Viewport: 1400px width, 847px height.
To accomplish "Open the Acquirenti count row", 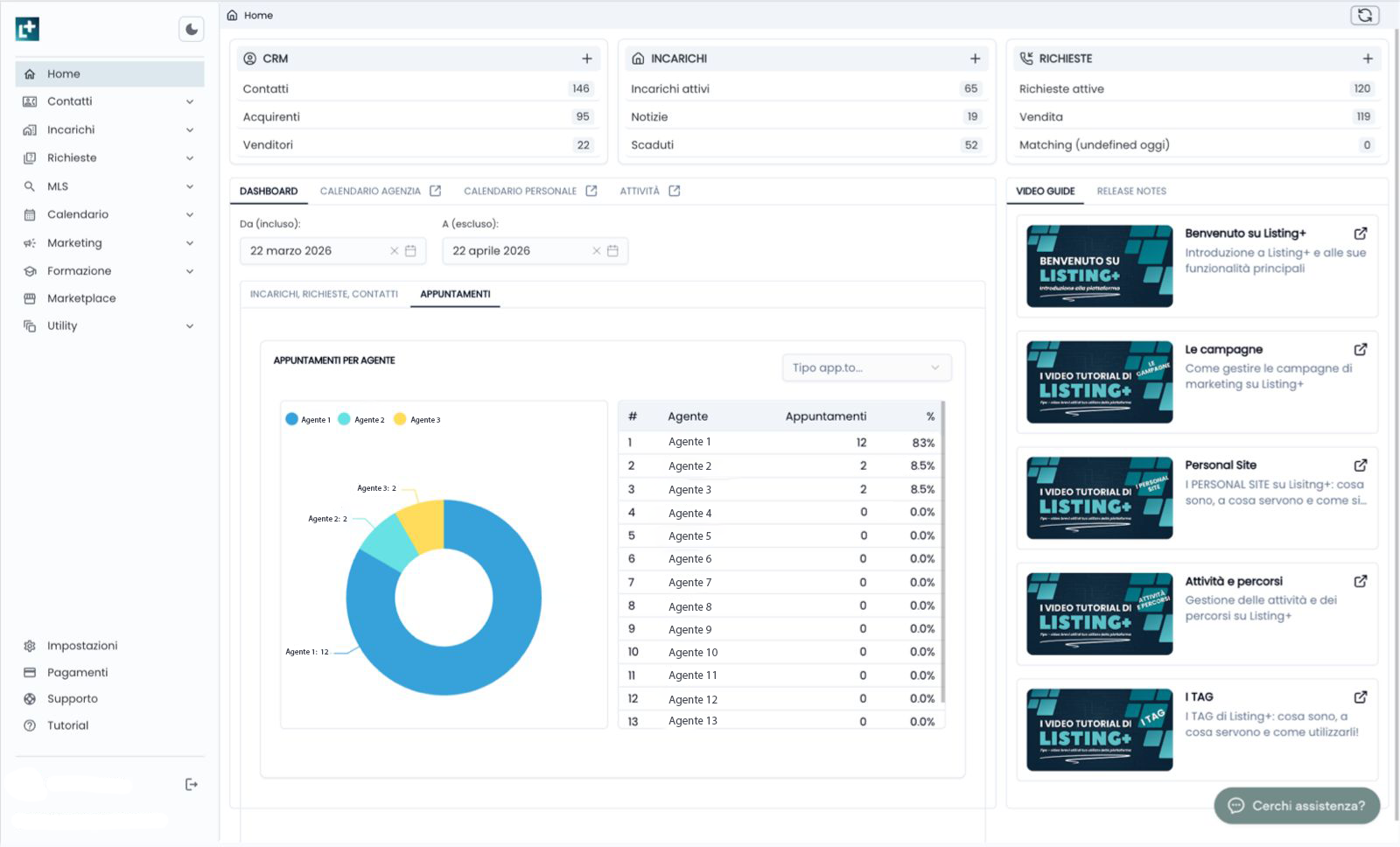I will pos(418,116).
